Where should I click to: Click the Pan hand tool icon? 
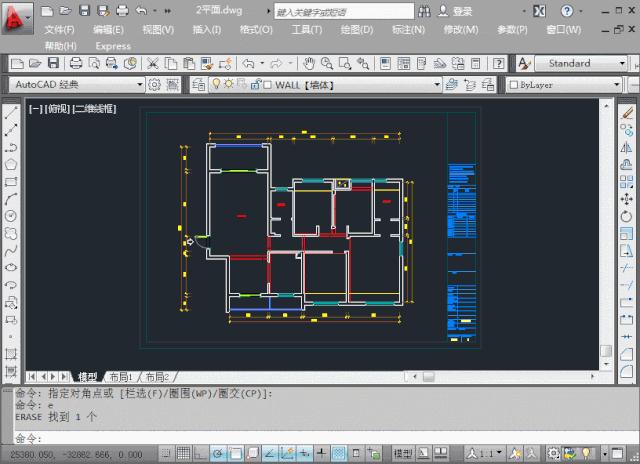[x=309, y=63]
